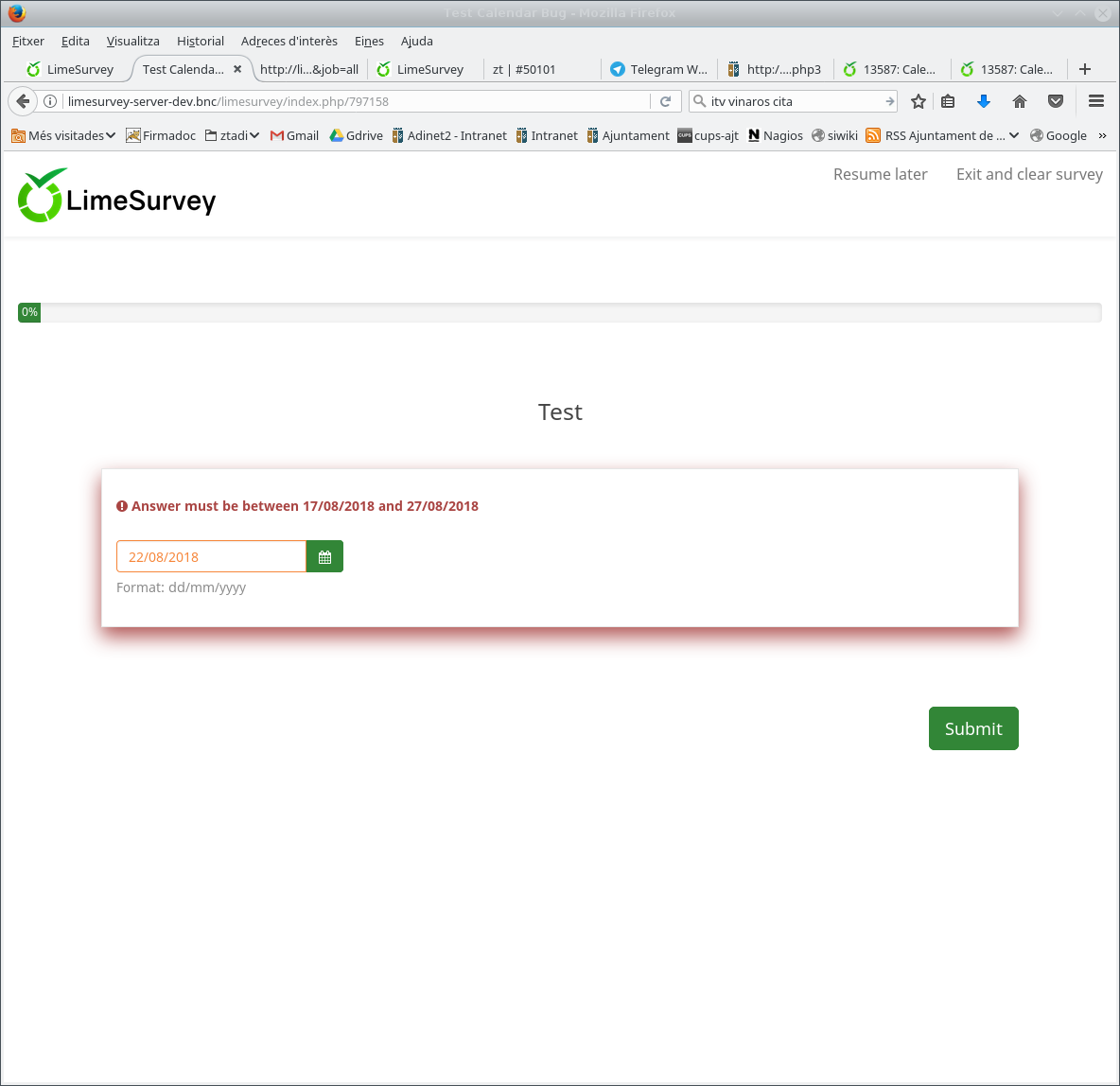Go to the Firefox home page
The width and height of the screenshot is (1120, 1086).
point(1020,101)
